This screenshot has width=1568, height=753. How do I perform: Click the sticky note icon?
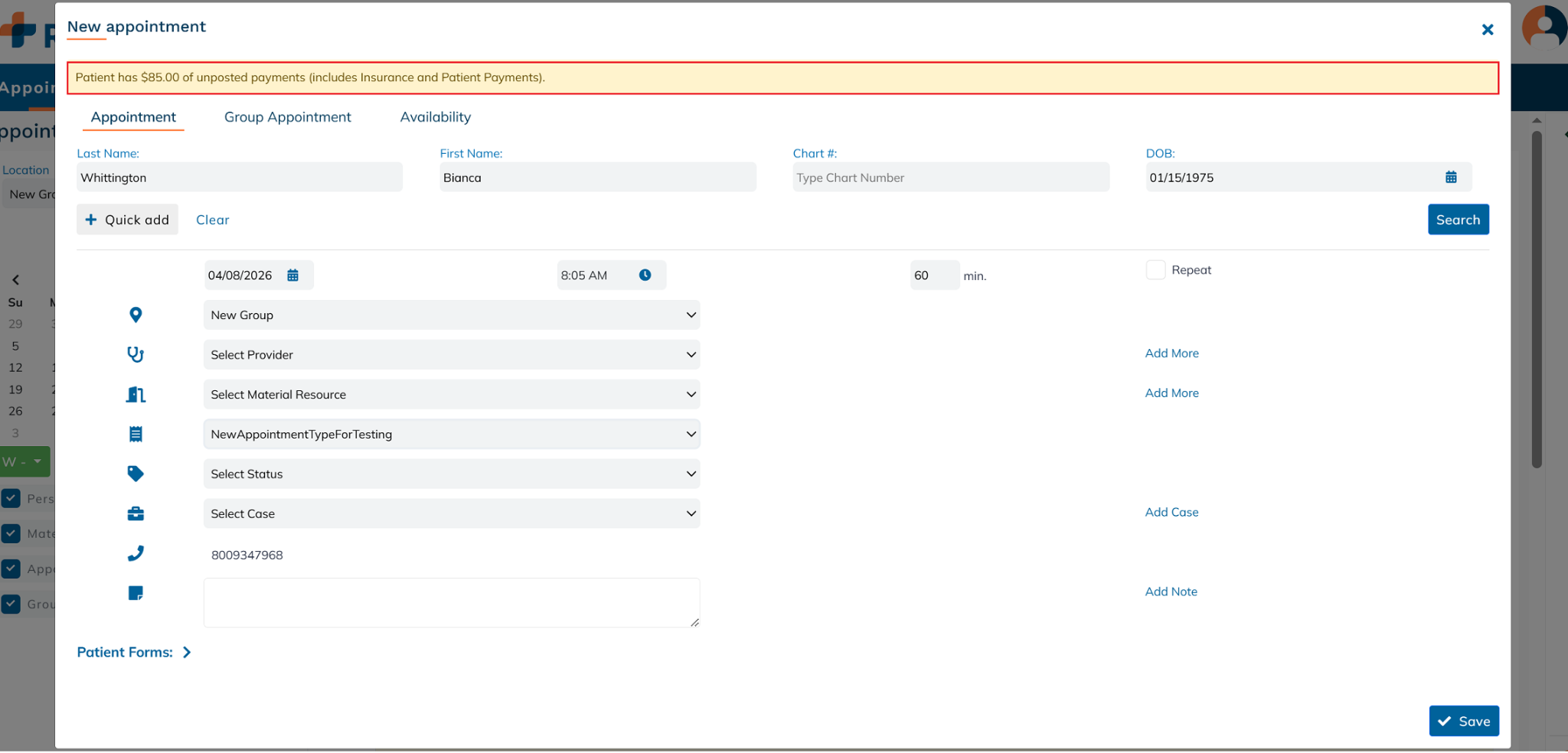[x=136, y=593]
